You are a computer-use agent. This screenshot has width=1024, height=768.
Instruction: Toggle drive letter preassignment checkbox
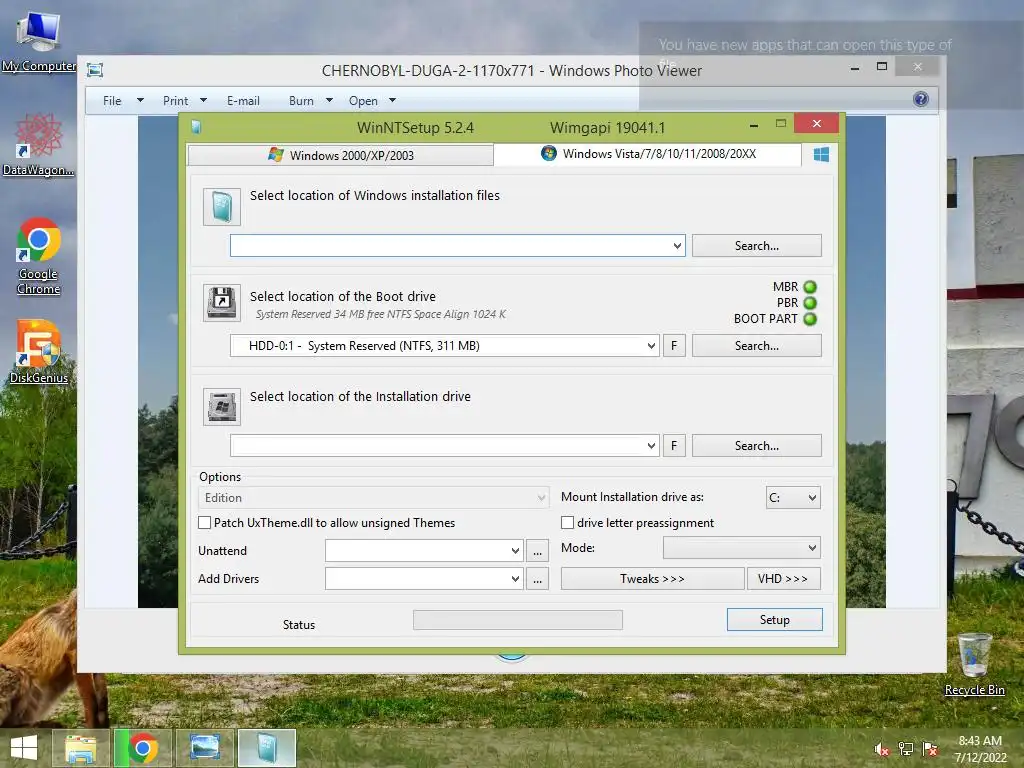tap(568, 522)
